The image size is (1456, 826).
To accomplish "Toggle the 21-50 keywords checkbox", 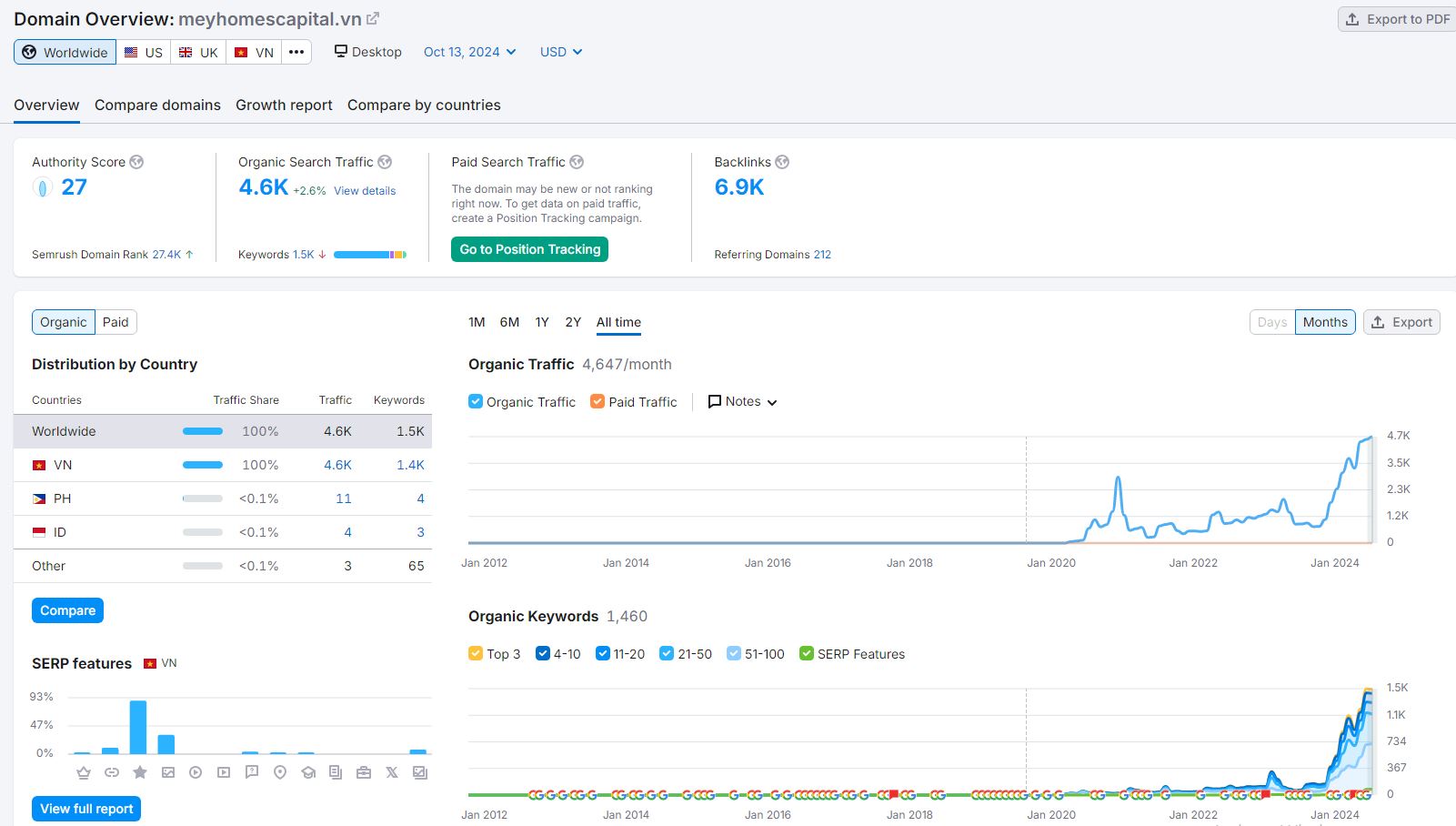I will pyautogui.click(x=667, y=653).
